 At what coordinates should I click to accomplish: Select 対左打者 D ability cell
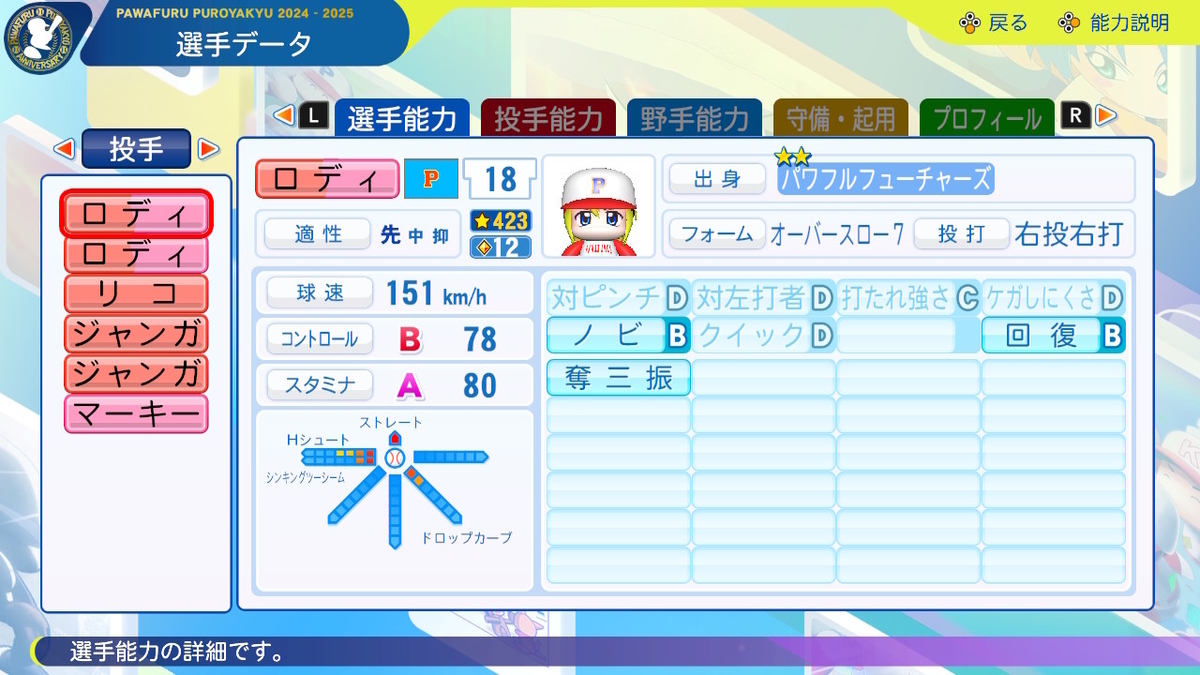pos(764,297)
